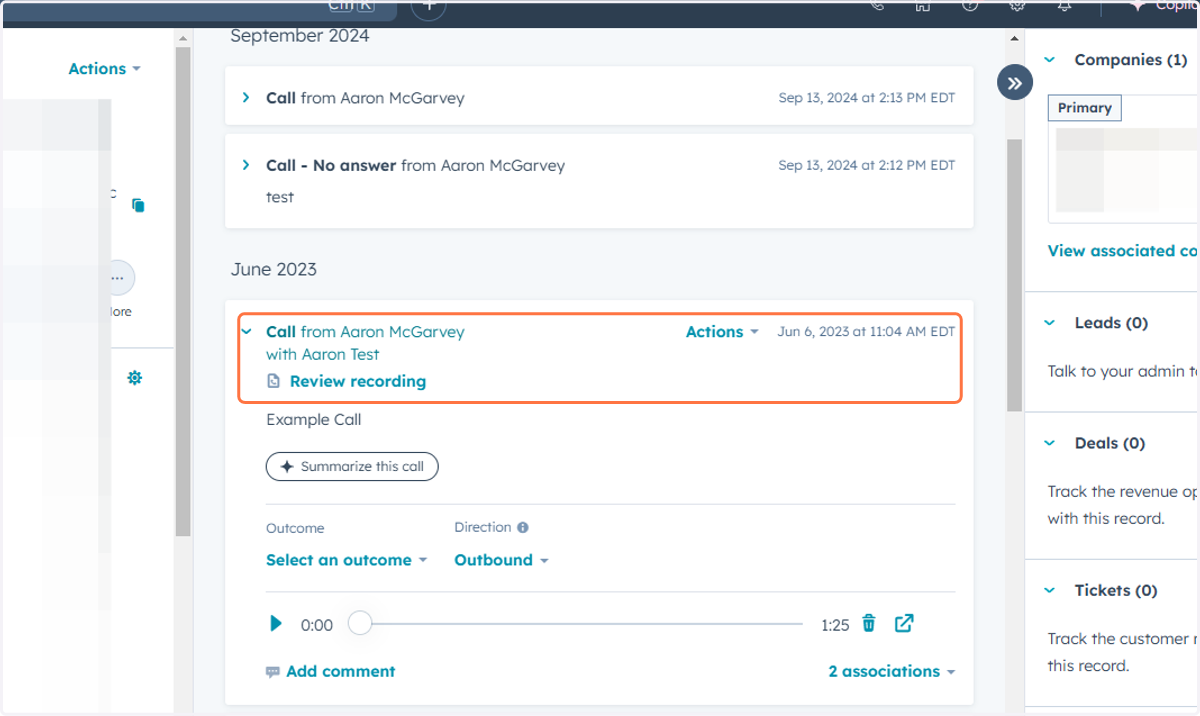Viewport: 1200px width, 716px height.
Task: Click the copy icon in the left panel
Action: click(138, 205)
